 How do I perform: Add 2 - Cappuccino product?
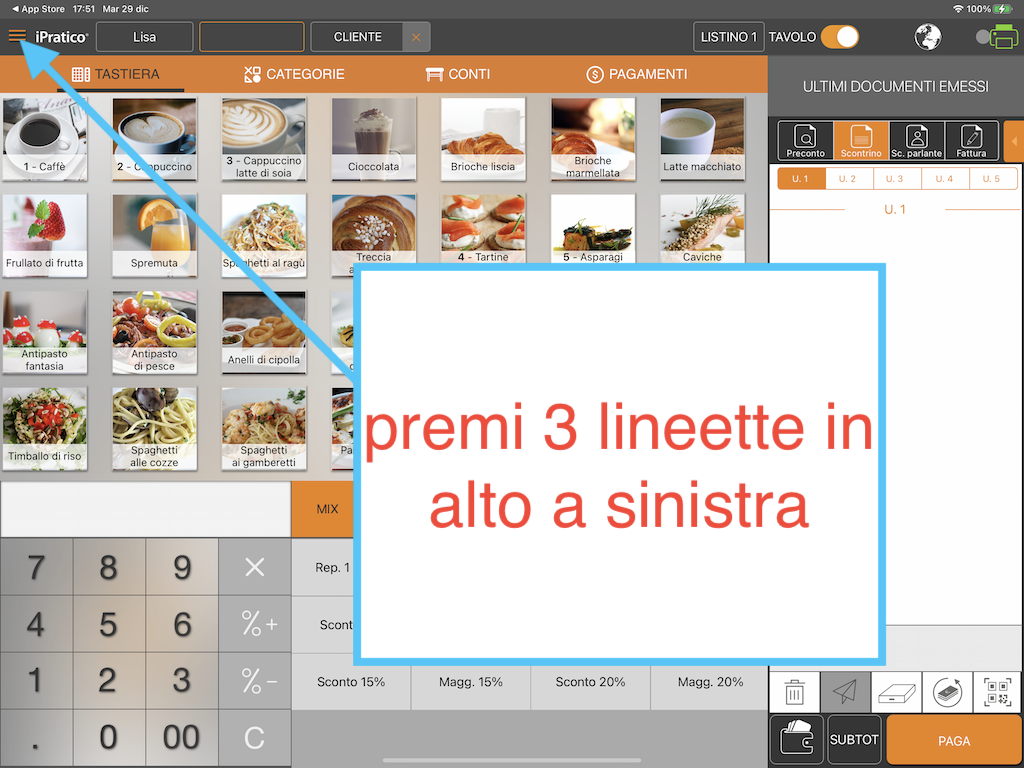click(x=154, y=139)
